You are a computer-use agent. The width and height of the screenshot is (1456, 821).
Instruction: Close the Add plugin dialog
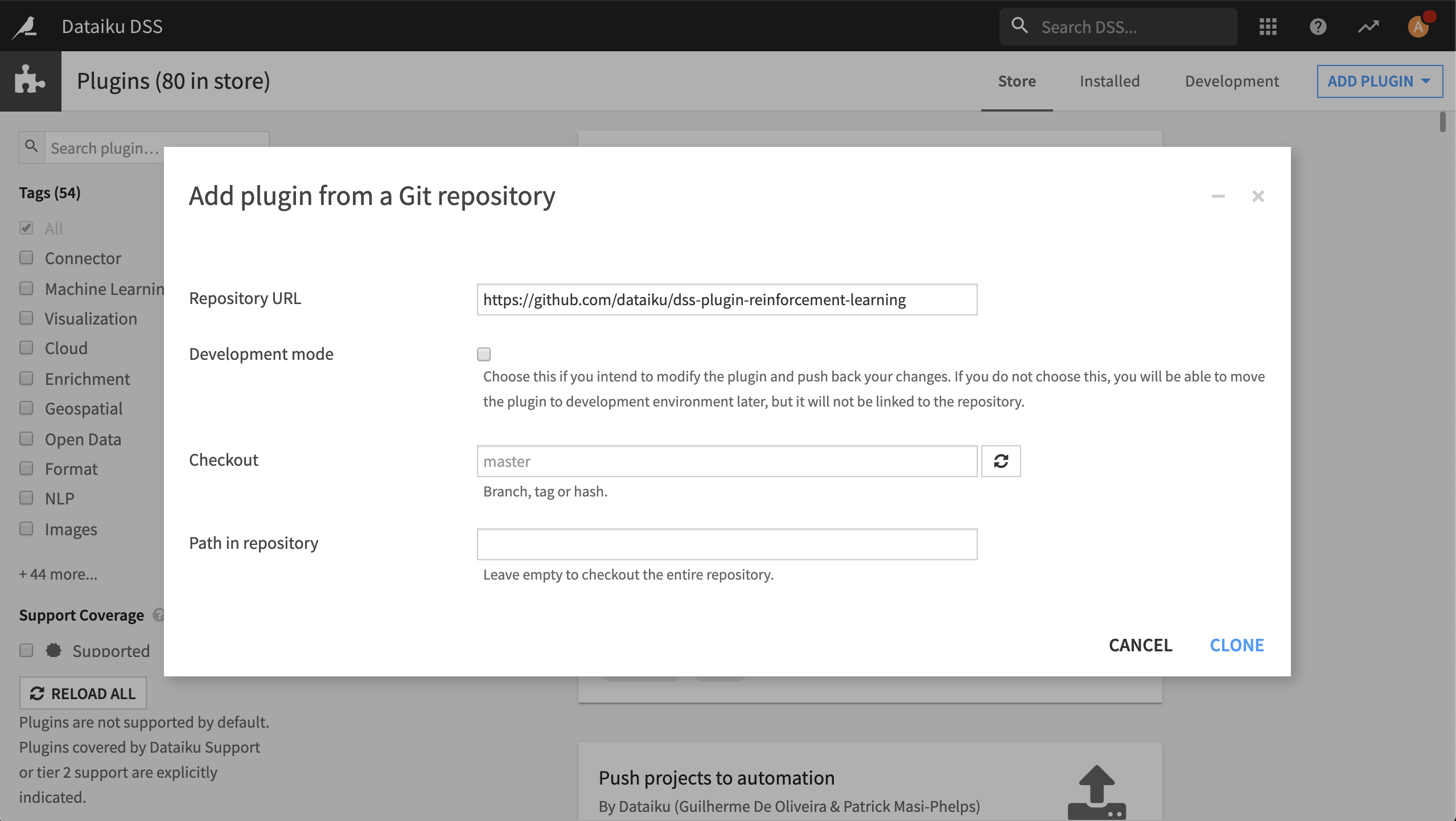click(1258, 196)
